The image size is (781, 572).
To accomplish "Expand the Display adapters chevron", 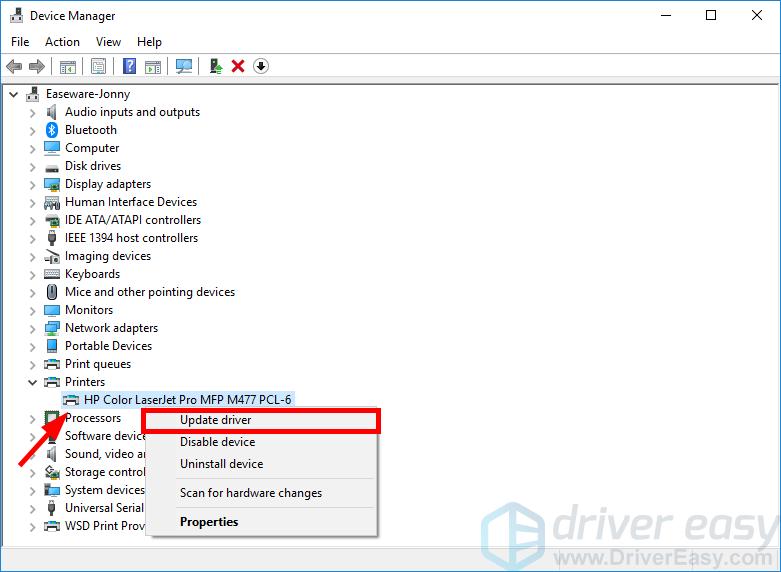I will [32, 185].
